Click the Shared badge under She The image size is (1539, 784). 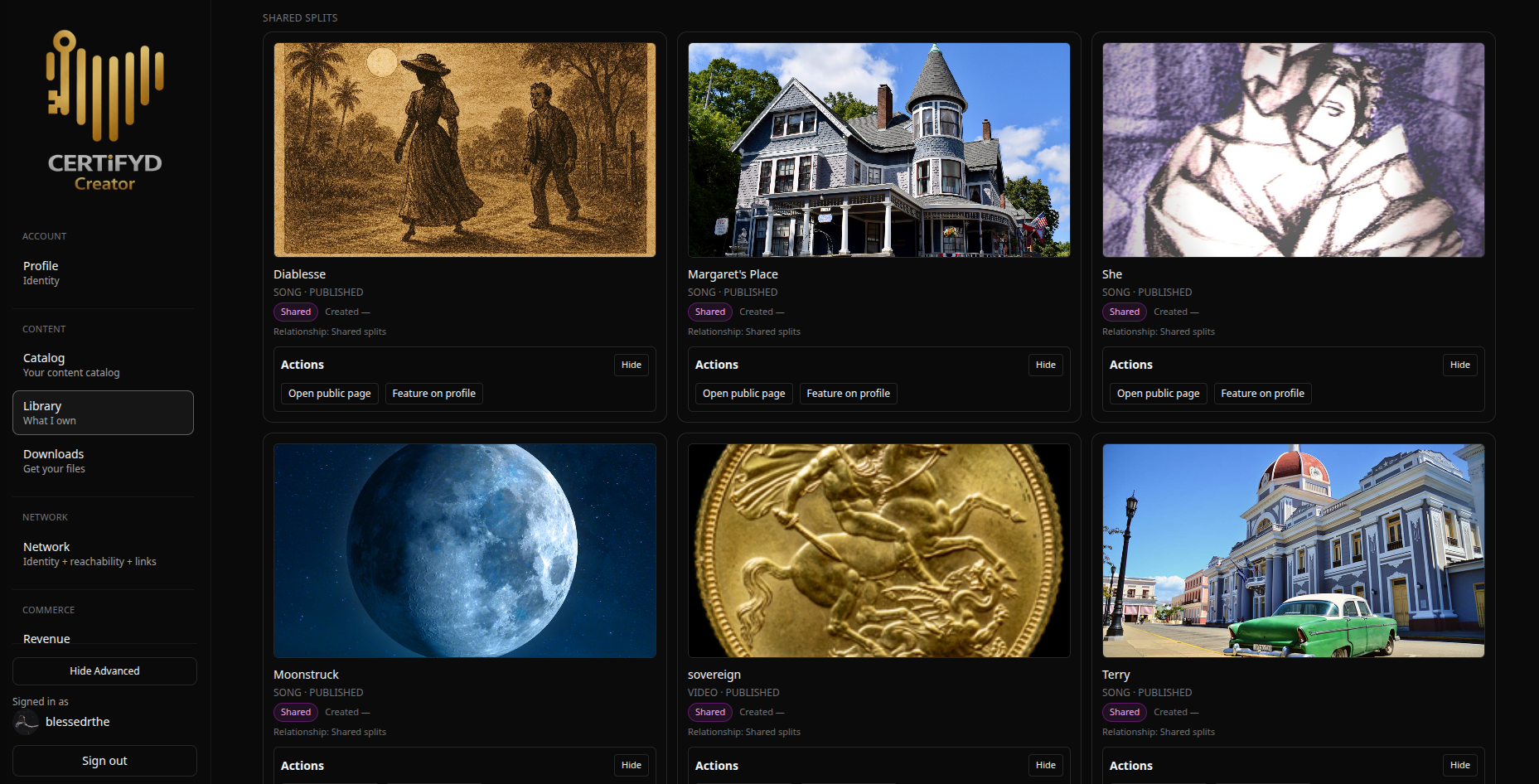pyautogui.click(x=1125, y=312)
